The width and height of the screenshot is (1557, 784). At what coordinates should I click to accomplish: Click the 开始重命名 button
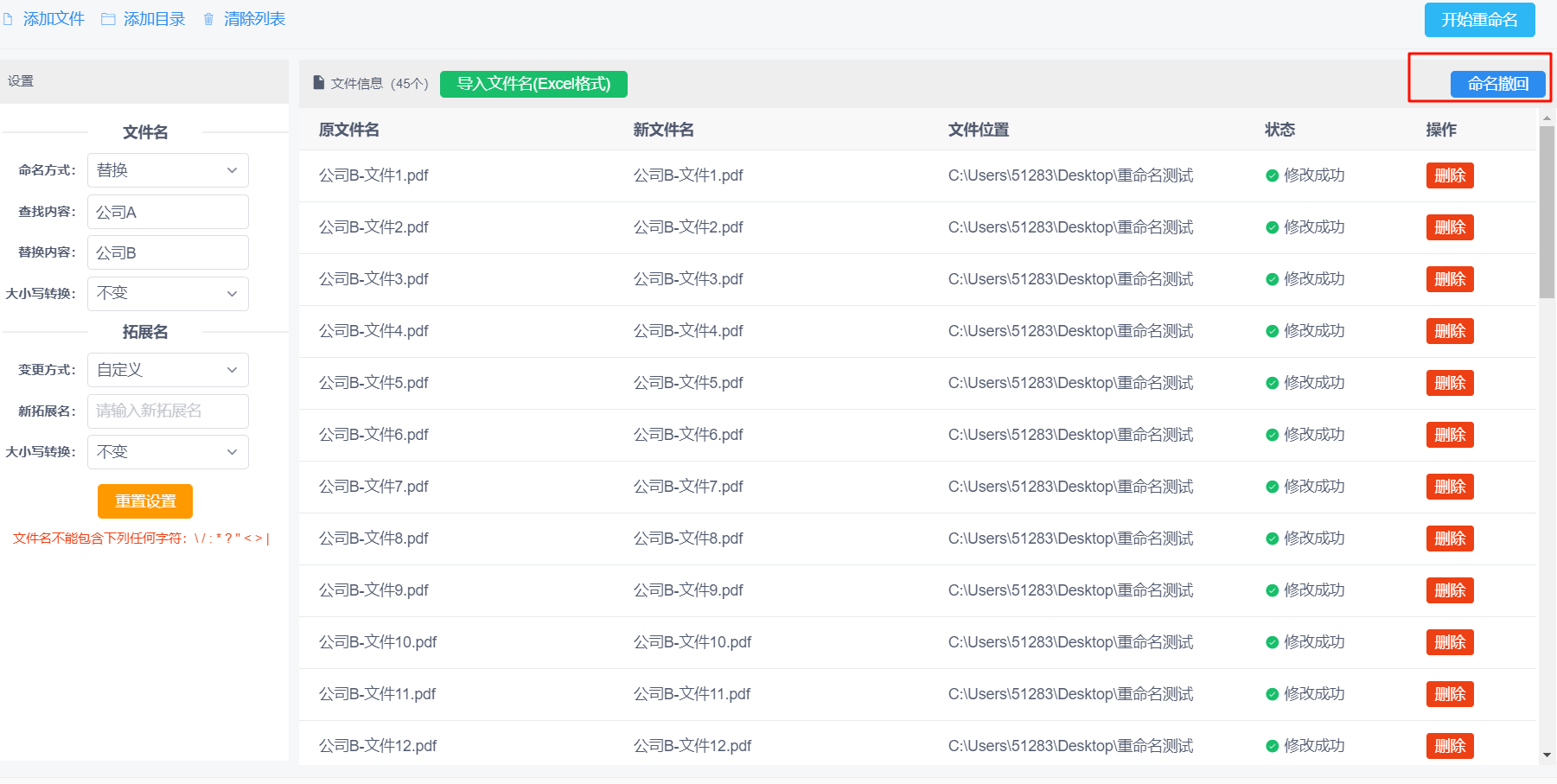[x=1479, y=20]
